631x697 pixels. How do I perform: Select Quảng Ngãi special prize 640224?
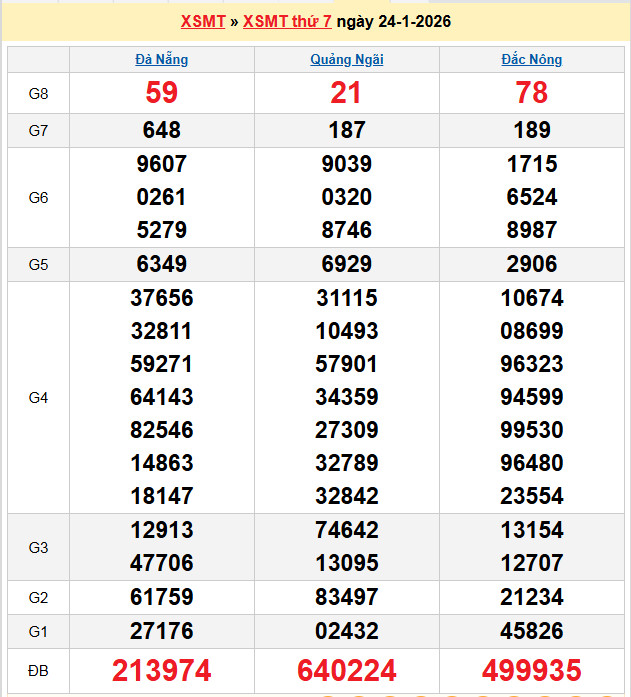[347, 671]
